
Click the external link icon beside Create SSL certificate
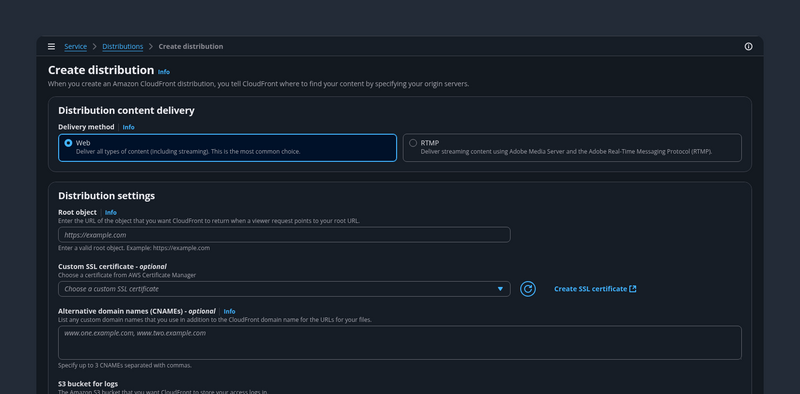(633, 289)
